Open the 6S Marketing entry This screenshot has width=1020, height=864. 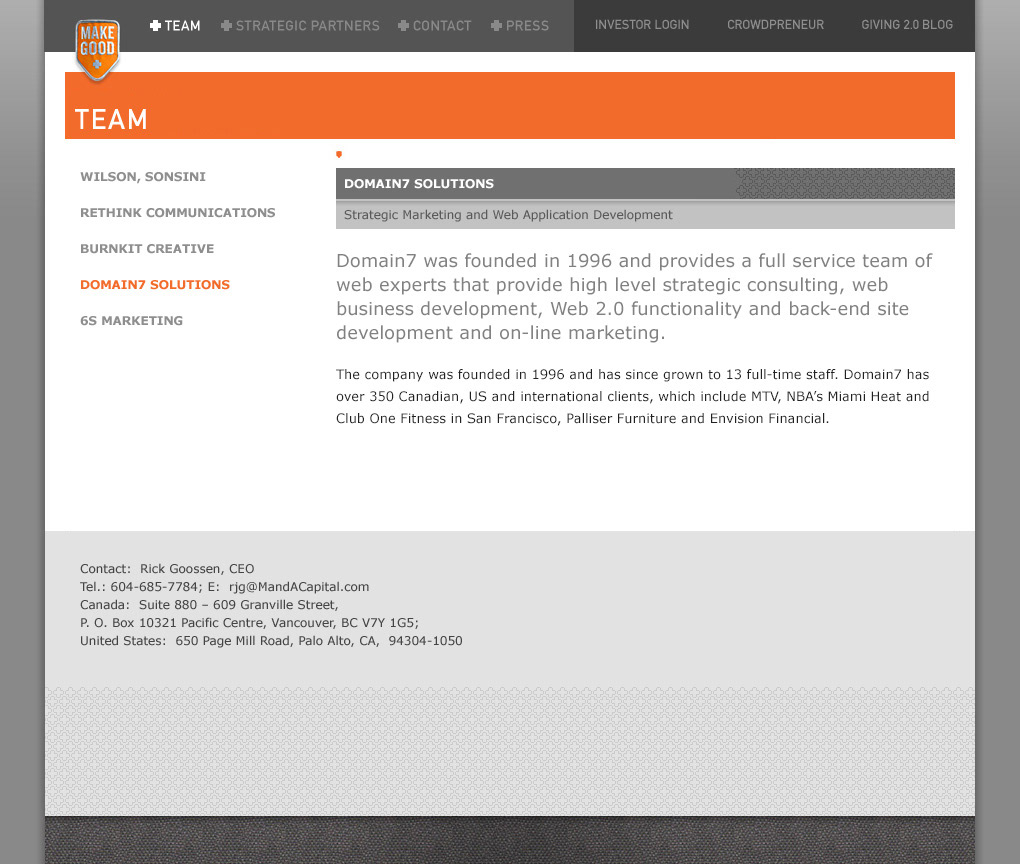click(131, 321)
